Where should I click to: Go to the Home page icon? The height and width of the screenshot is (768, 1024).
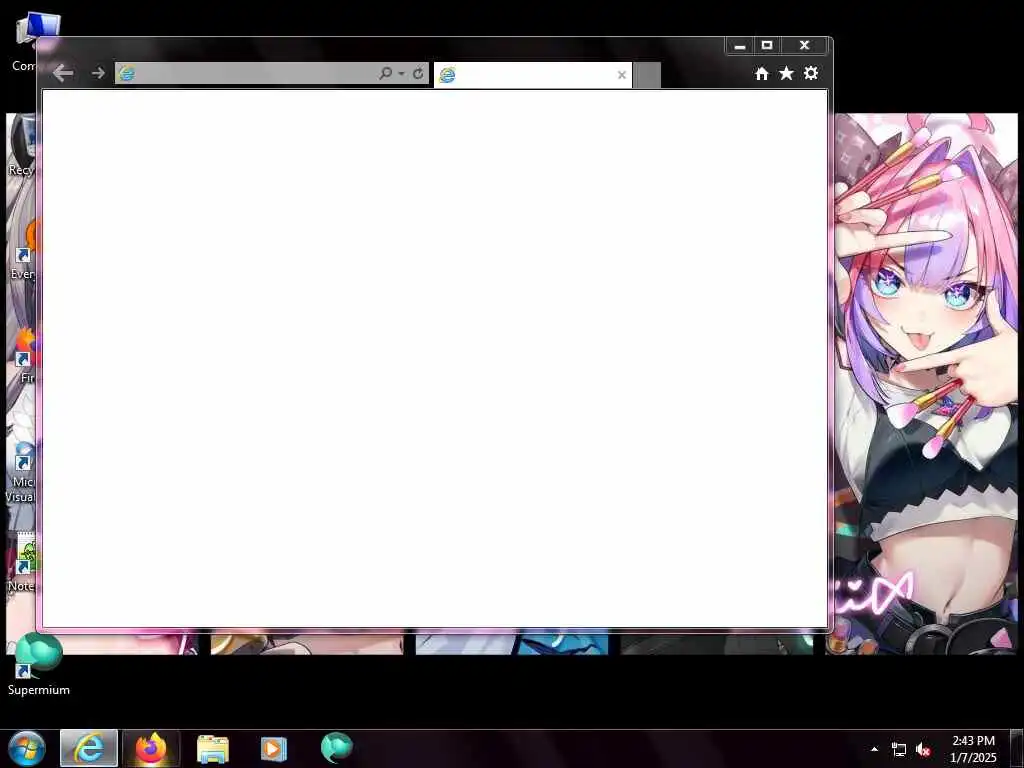[761, 74]
